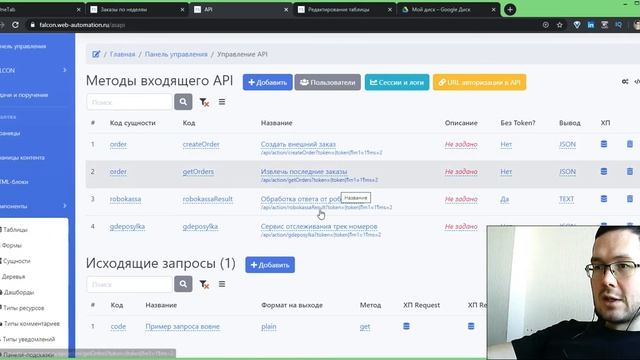This screenshot has height=360, width=640.
Task: Click the search magnifier in the incoming methods table
Action: click(x=183, y=102)
